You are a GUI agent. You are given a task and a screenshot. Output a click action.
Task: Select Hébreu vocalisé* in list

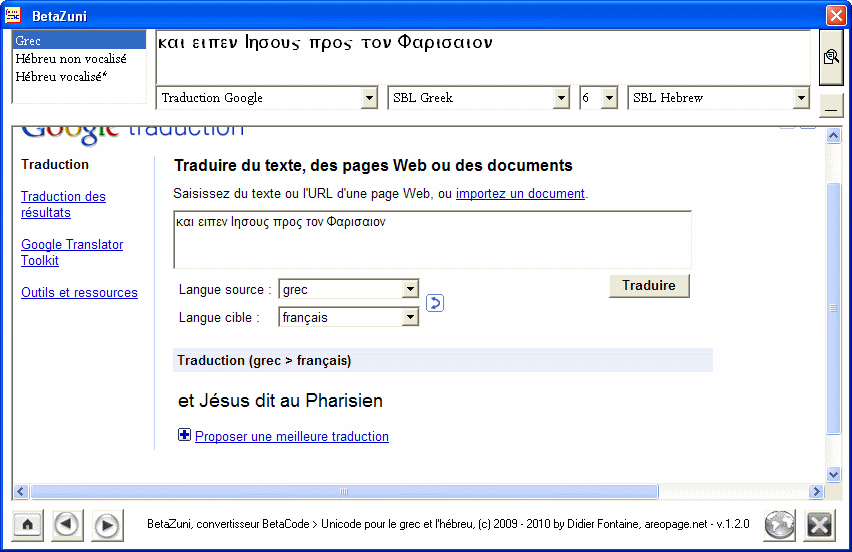[x=79, y=76]
